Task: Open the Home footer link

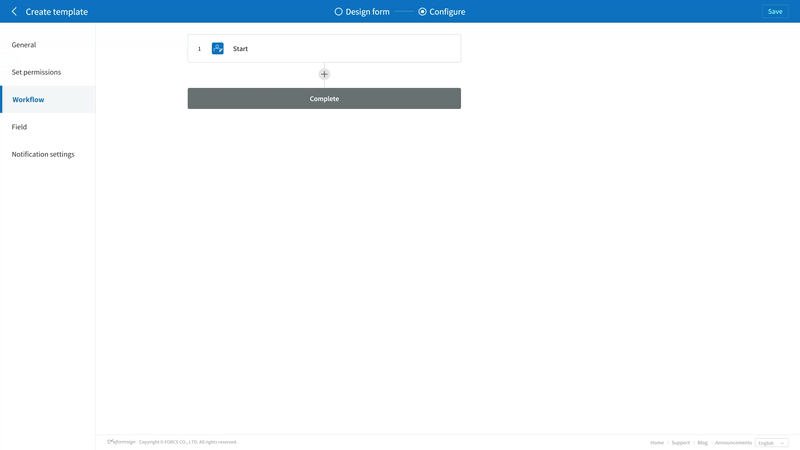Action: [657, 443]
